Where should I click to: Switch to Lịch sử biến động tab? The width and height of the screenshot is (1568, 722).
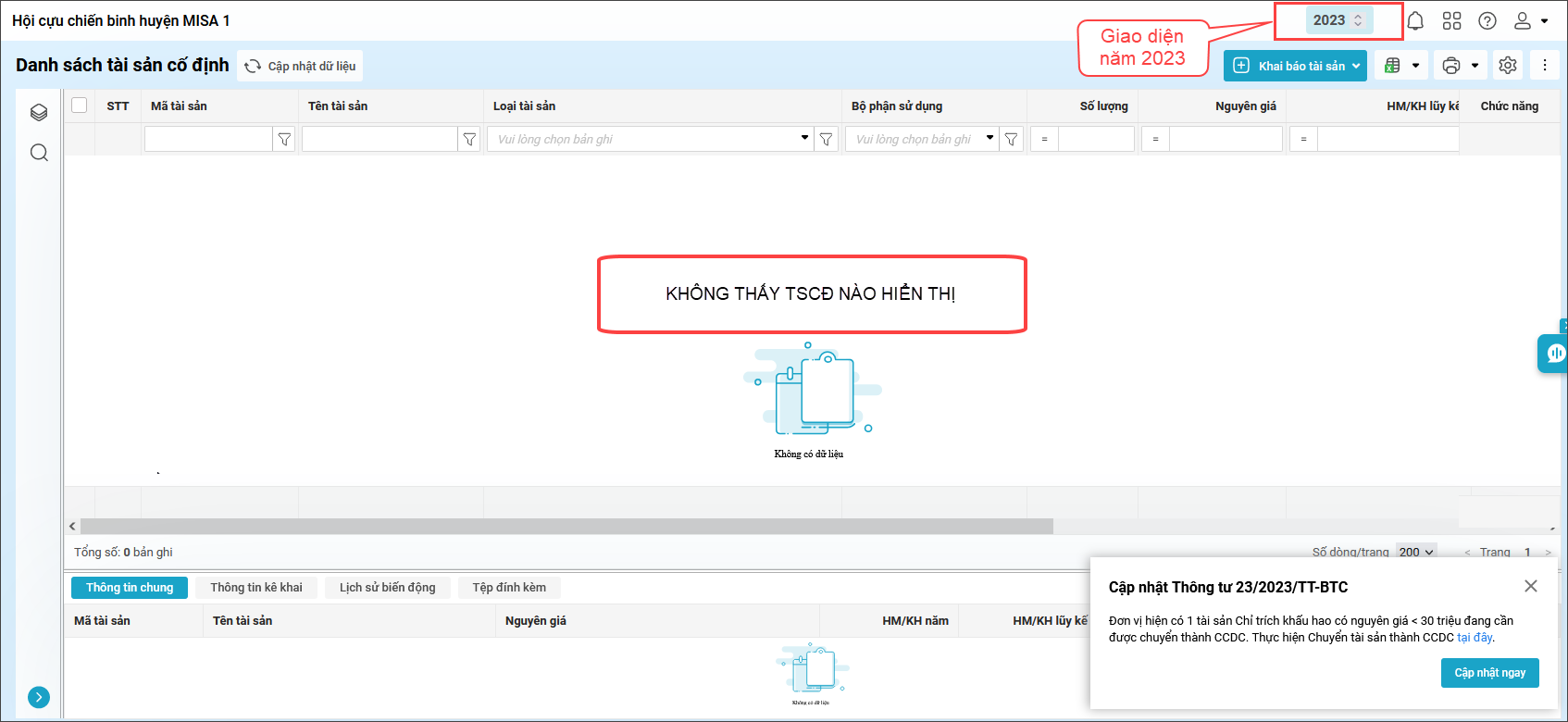pyautogui.click(x=388, y=588)
